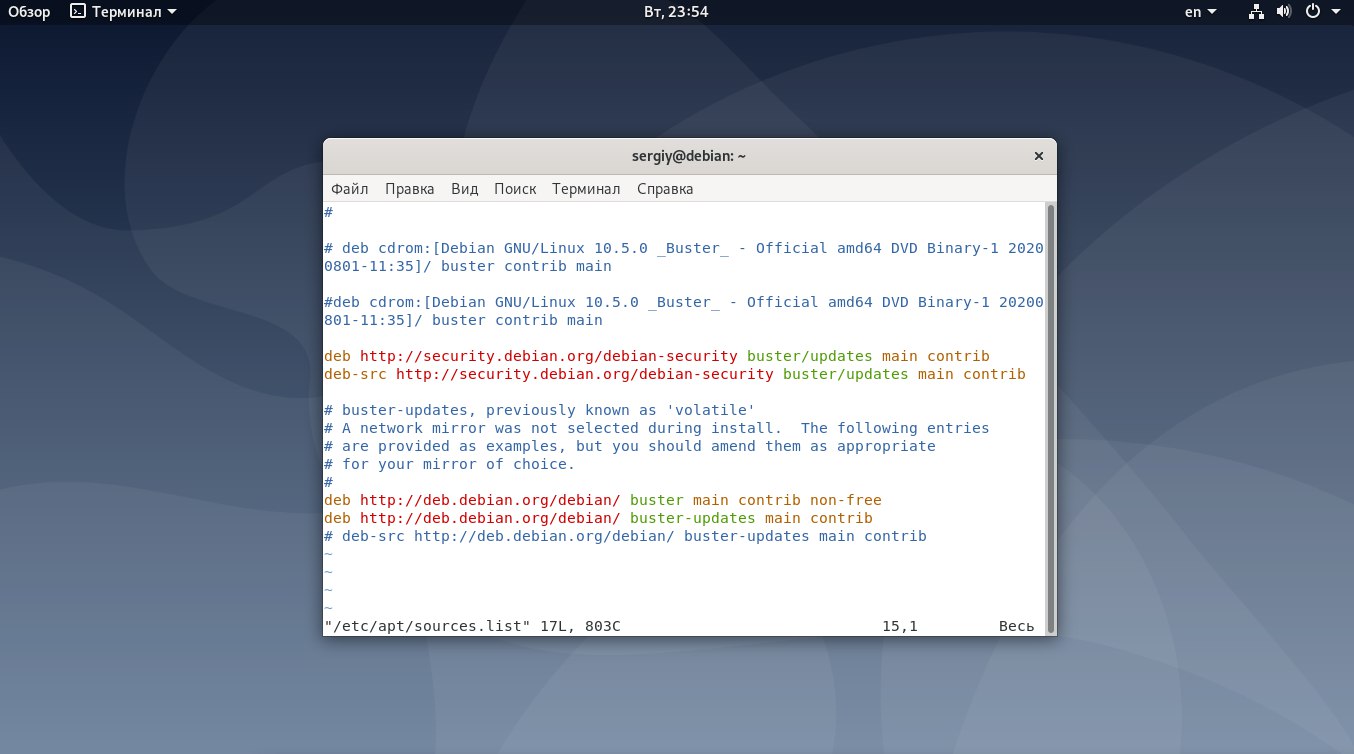Click comment 'buster-updates, previously known as volatile'
Viewport: 1354px width, 754px height.
539,410
